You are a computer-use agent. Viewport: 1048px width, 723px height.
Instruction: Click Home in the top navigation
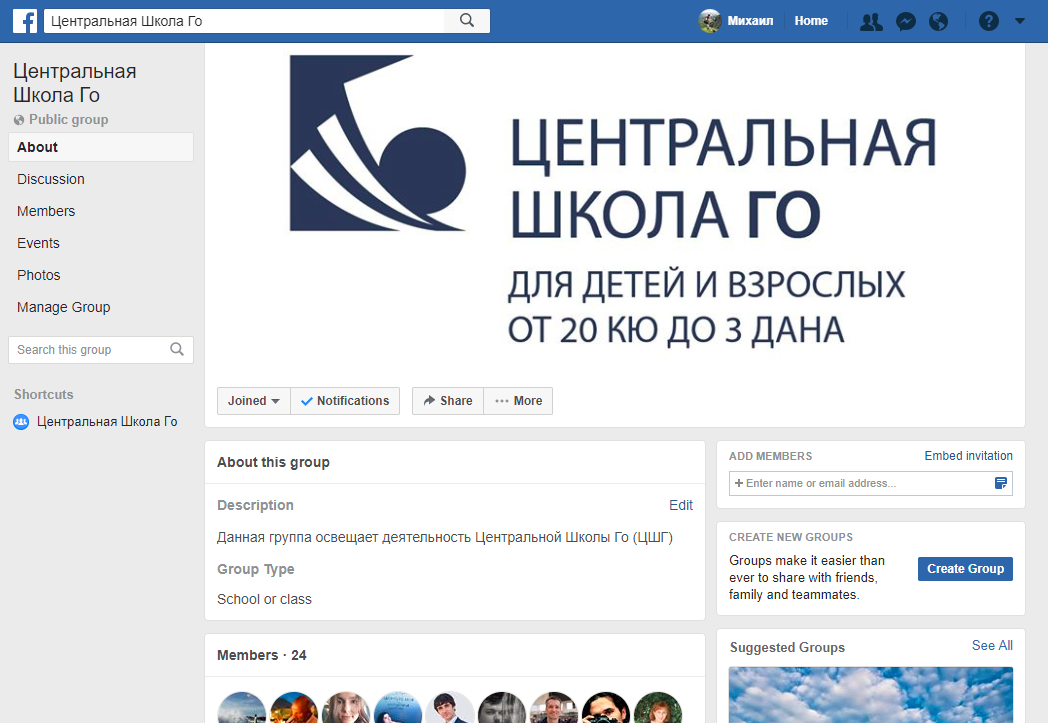811,21
